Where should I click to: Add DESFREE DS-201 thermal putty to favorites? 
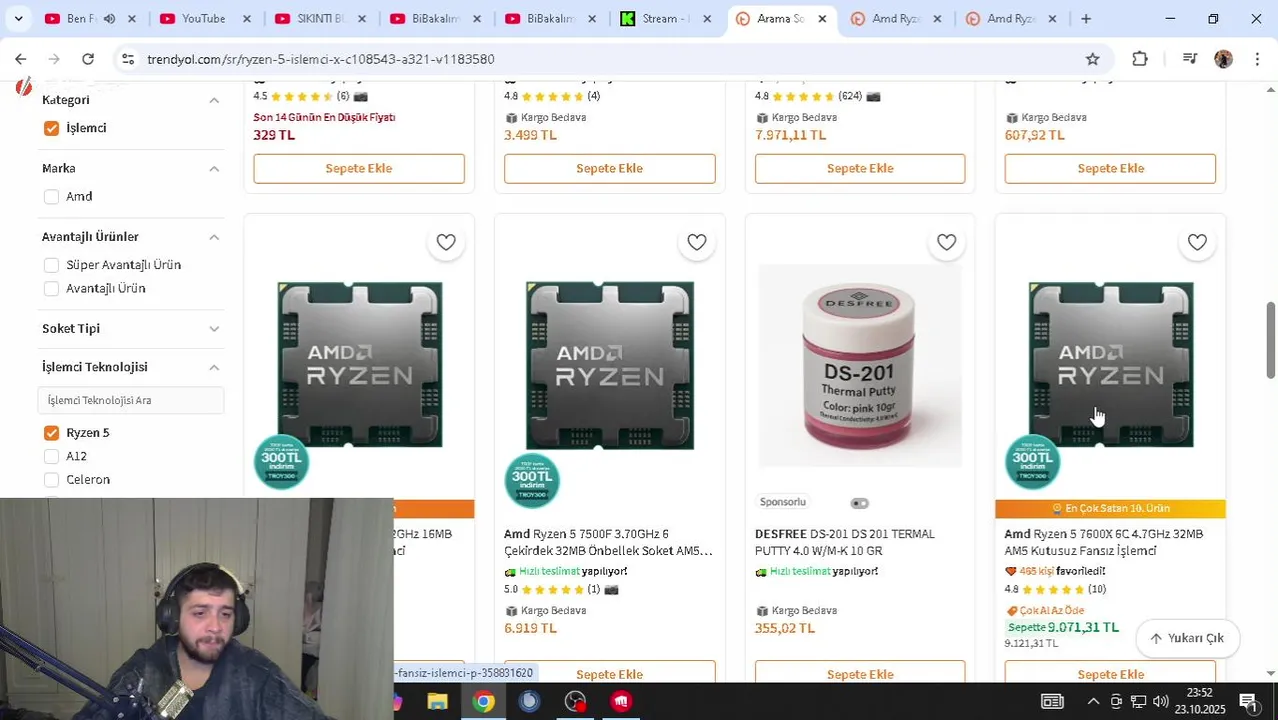click(x=947, y=242)
